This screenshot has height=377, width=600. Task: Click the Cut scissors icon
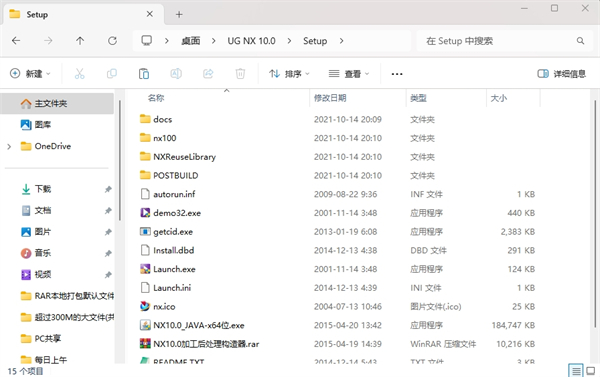(79, 73)
